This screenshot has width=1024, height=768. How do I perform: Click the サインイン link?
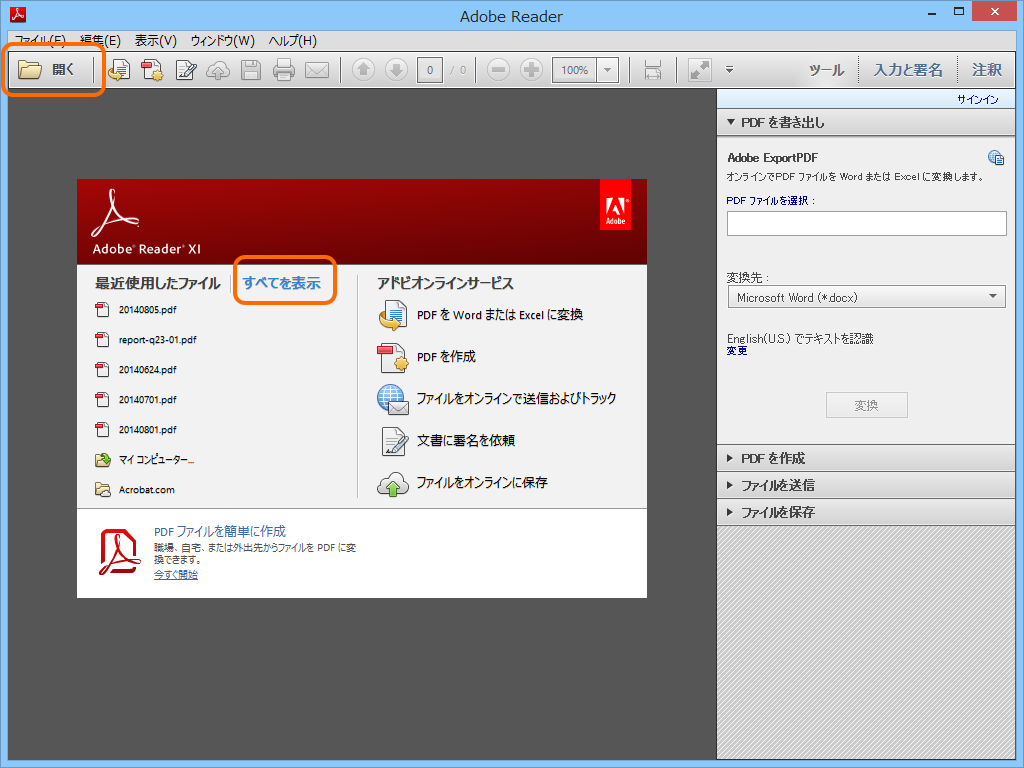978,99
